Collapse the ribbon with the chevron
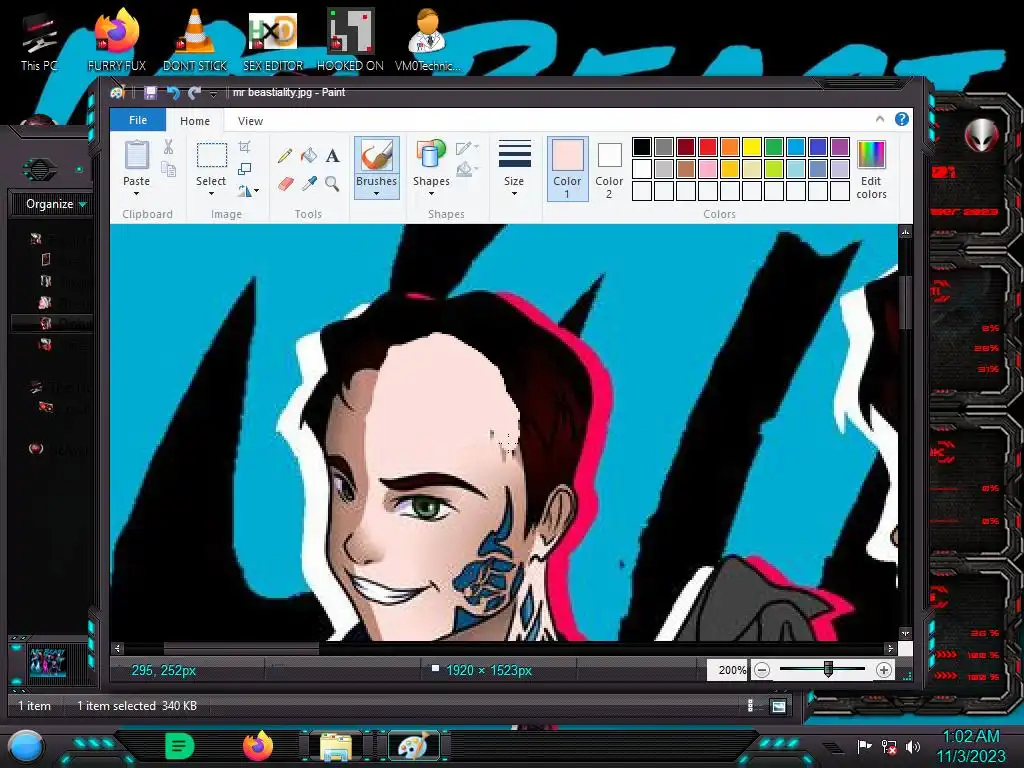Image resolution: width=1024 pixels, height=768 pixels. click(880, 119)
